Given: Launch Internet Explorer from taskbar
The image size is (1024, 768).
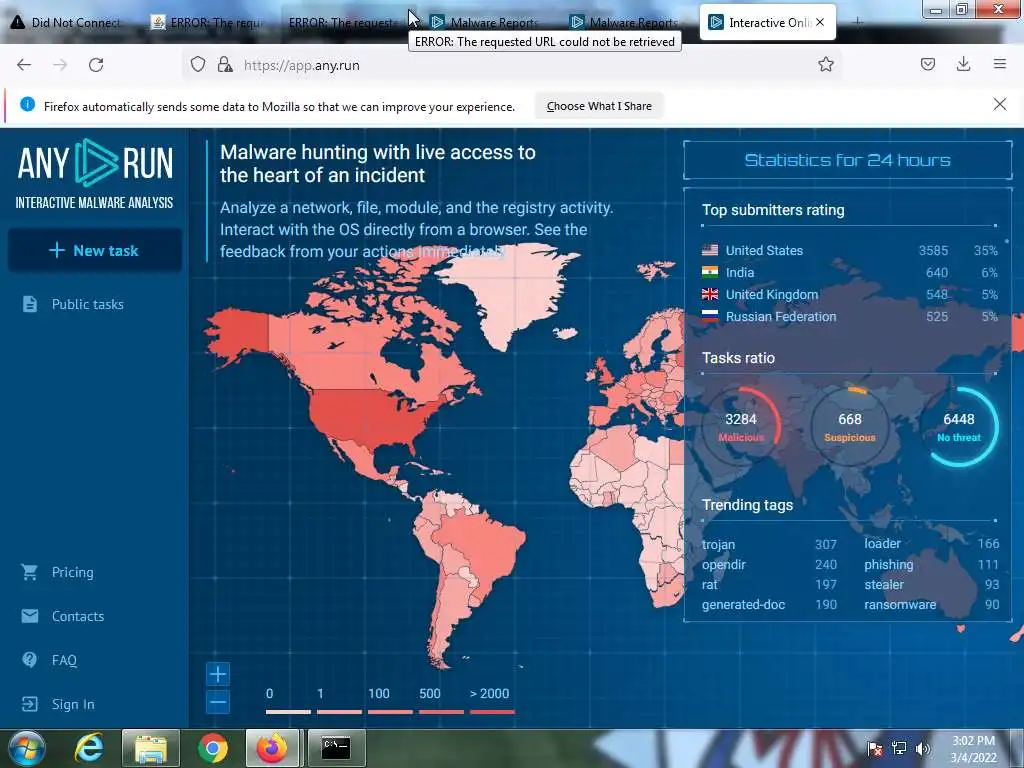Looking at the screenshot, I should [x=89, y=748].
